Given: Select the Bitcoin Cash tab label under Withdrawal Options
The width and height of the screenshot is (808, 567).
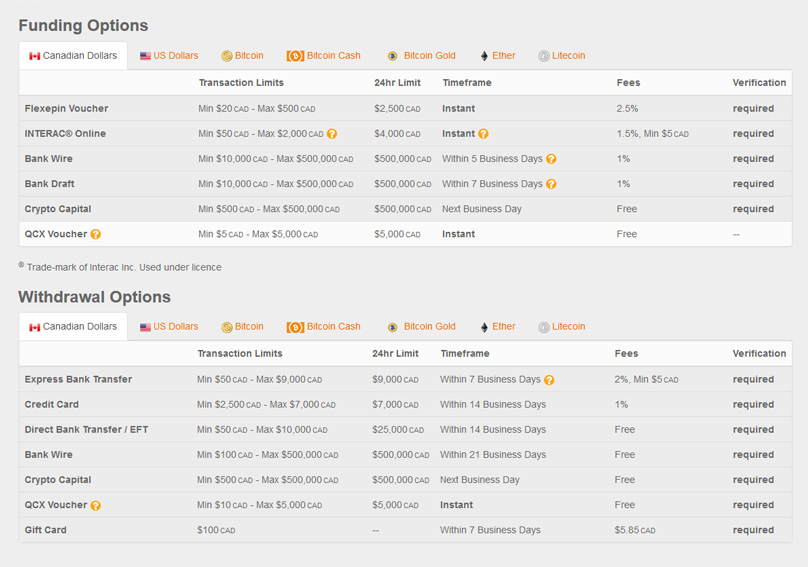Looking at the screenshot, I should [333, 327].
